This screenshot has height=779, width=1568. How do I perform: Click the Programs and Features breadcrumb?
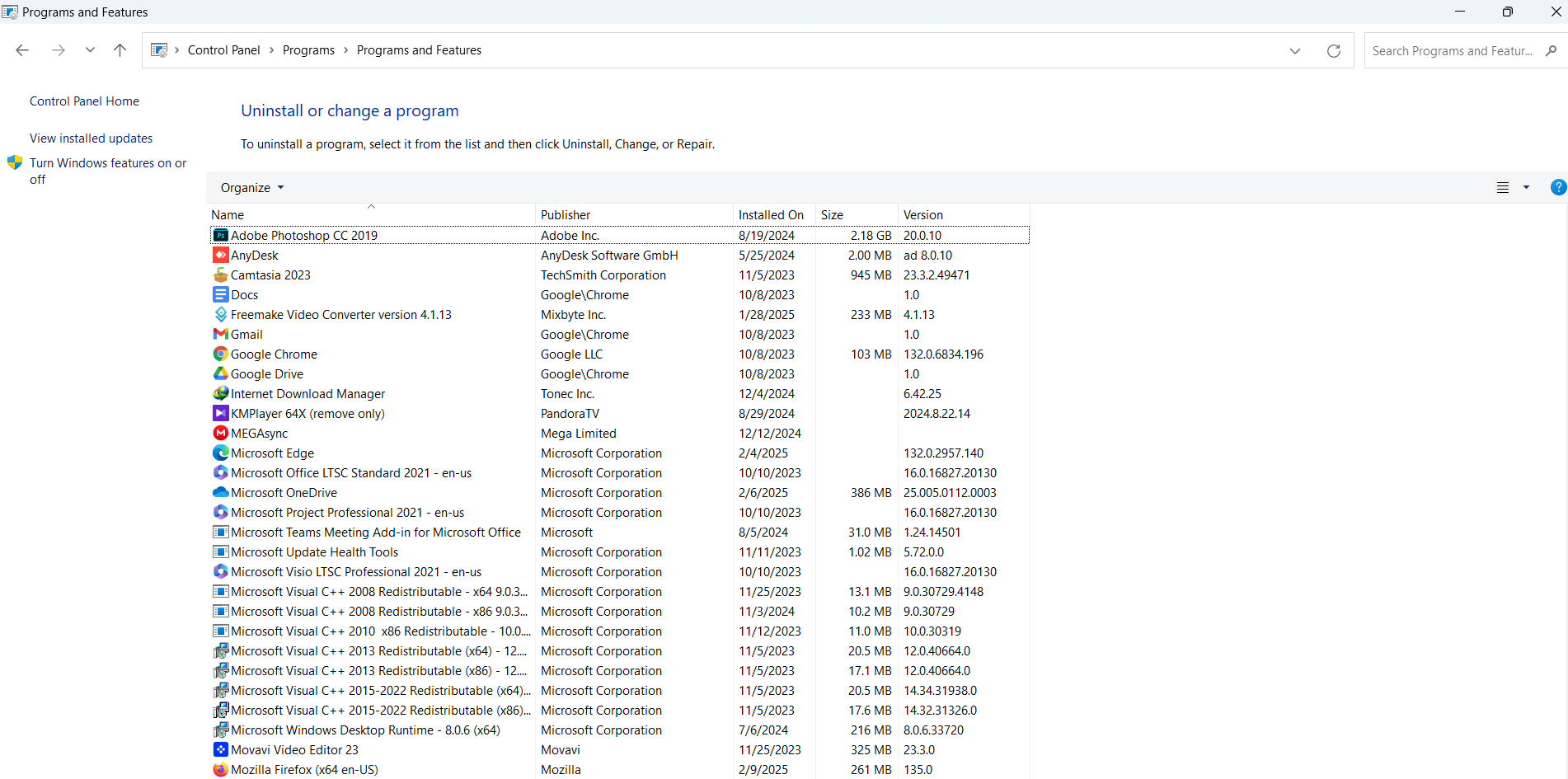pos(419,50)
